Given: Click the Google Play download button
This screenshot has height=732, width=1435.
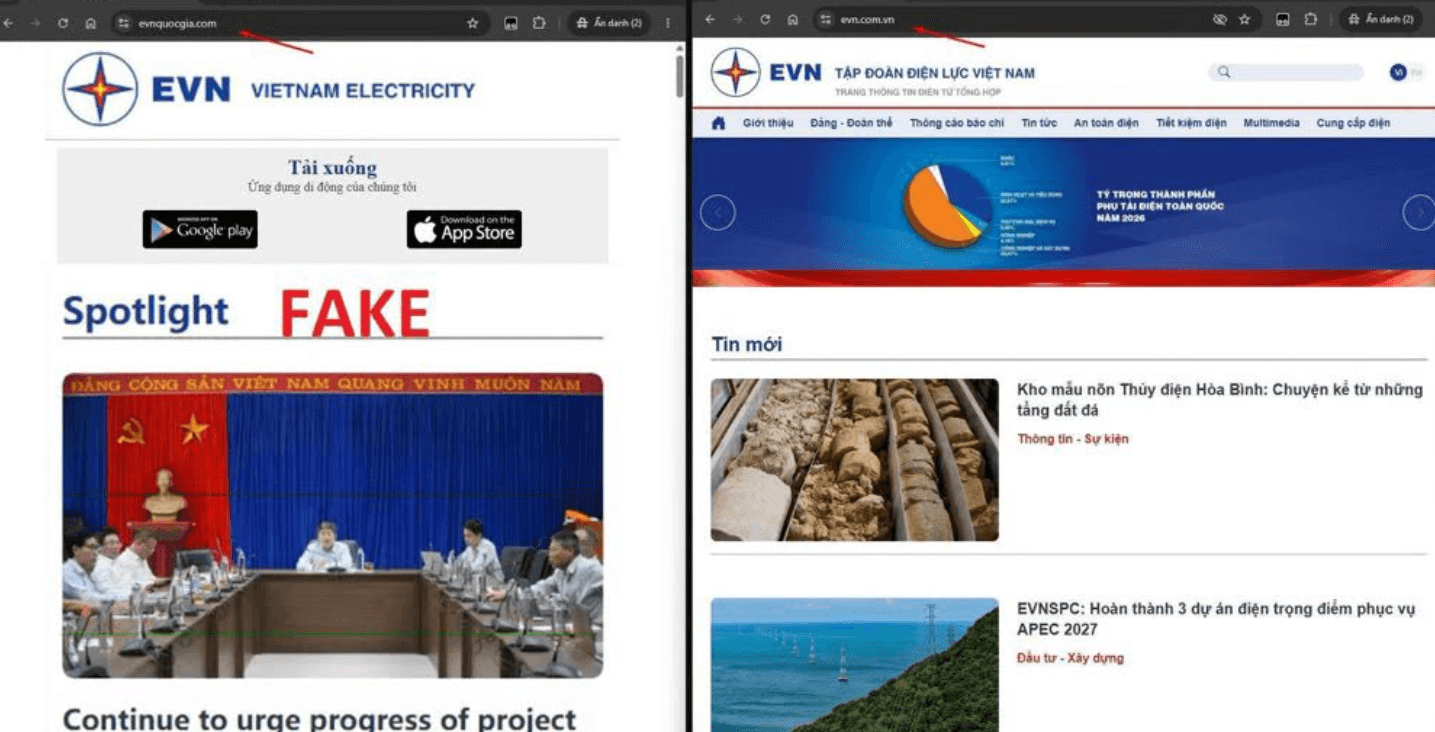Looking at the screenshot, I should pyautogui.click(x=200, y=229).
